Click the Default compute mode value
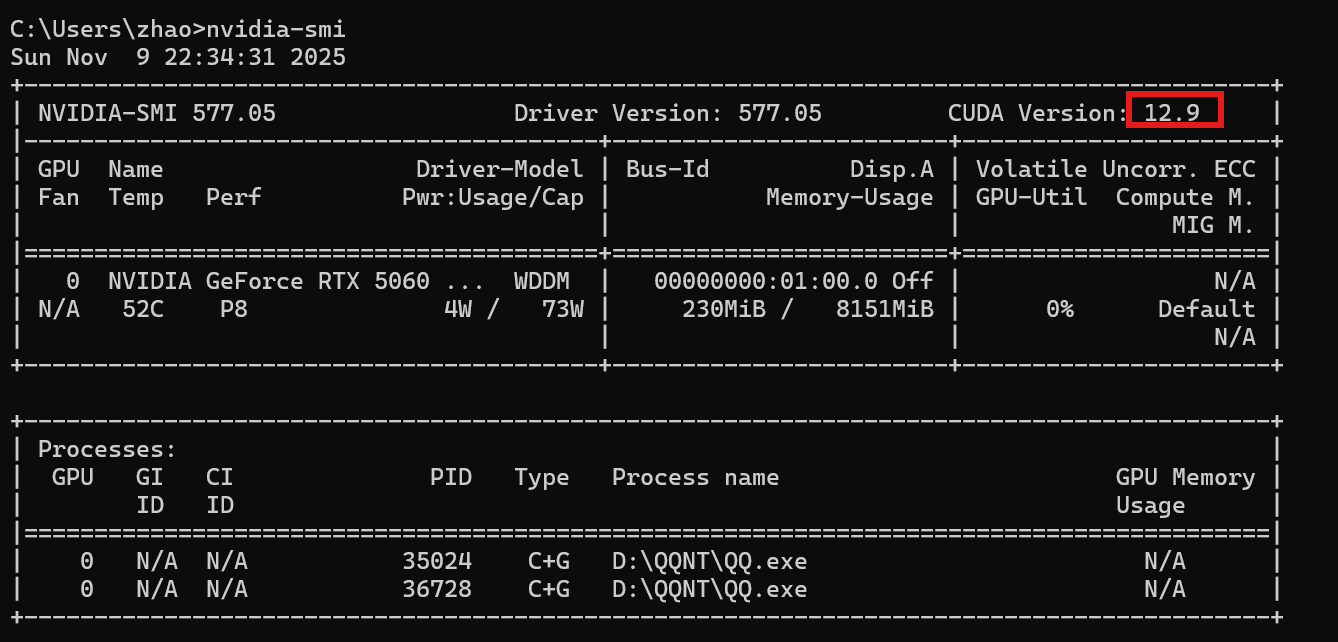 click(x=1207, y=309)
